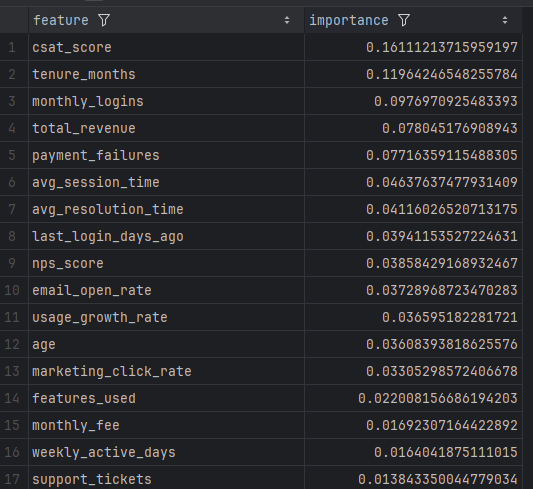Screen dimensions: 533x489
Task: Select the payment_failures importance value
Action: tap(413, 155)
